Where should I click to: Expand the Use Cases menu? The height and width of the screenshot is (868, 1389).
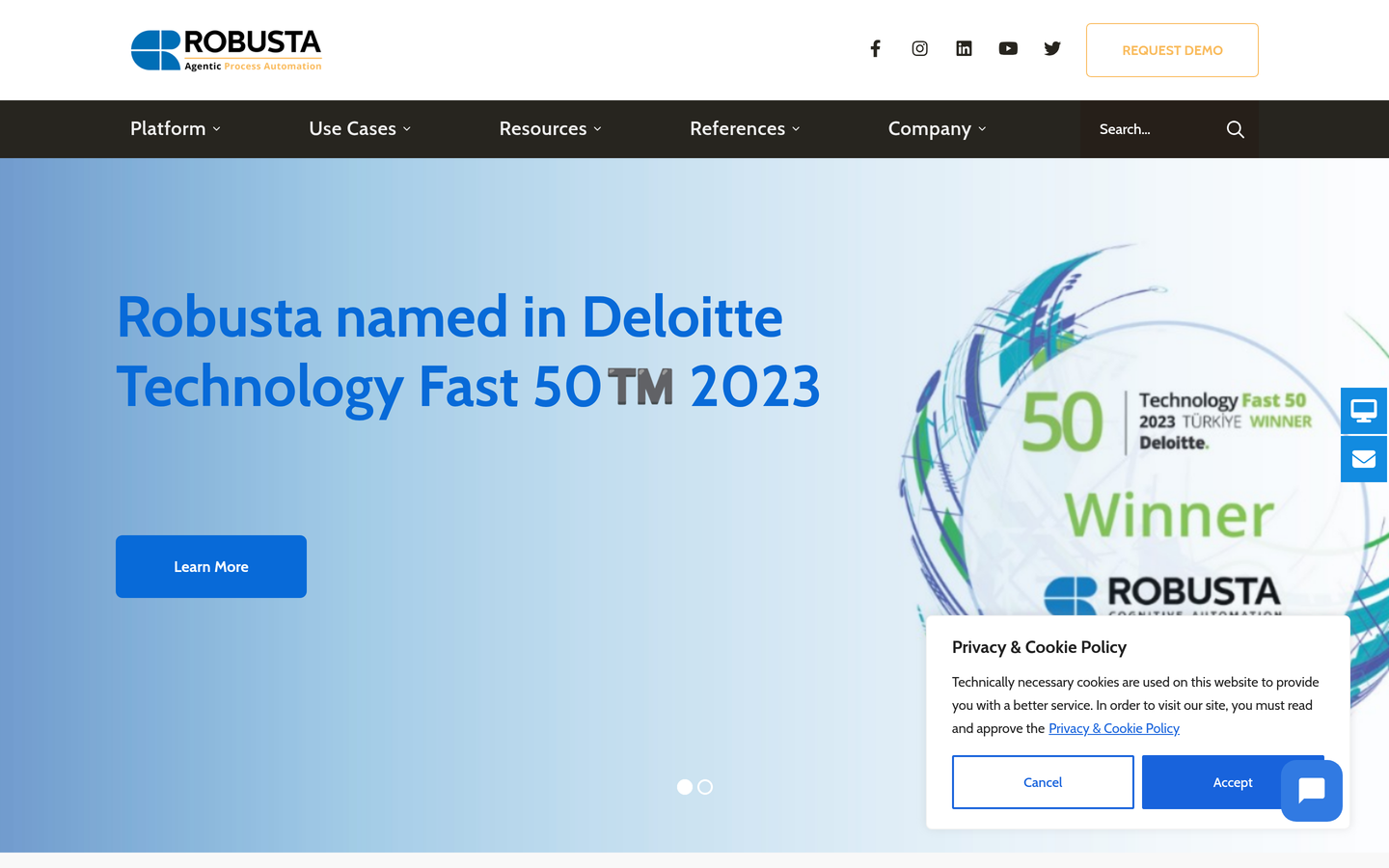tap(360, 128)
